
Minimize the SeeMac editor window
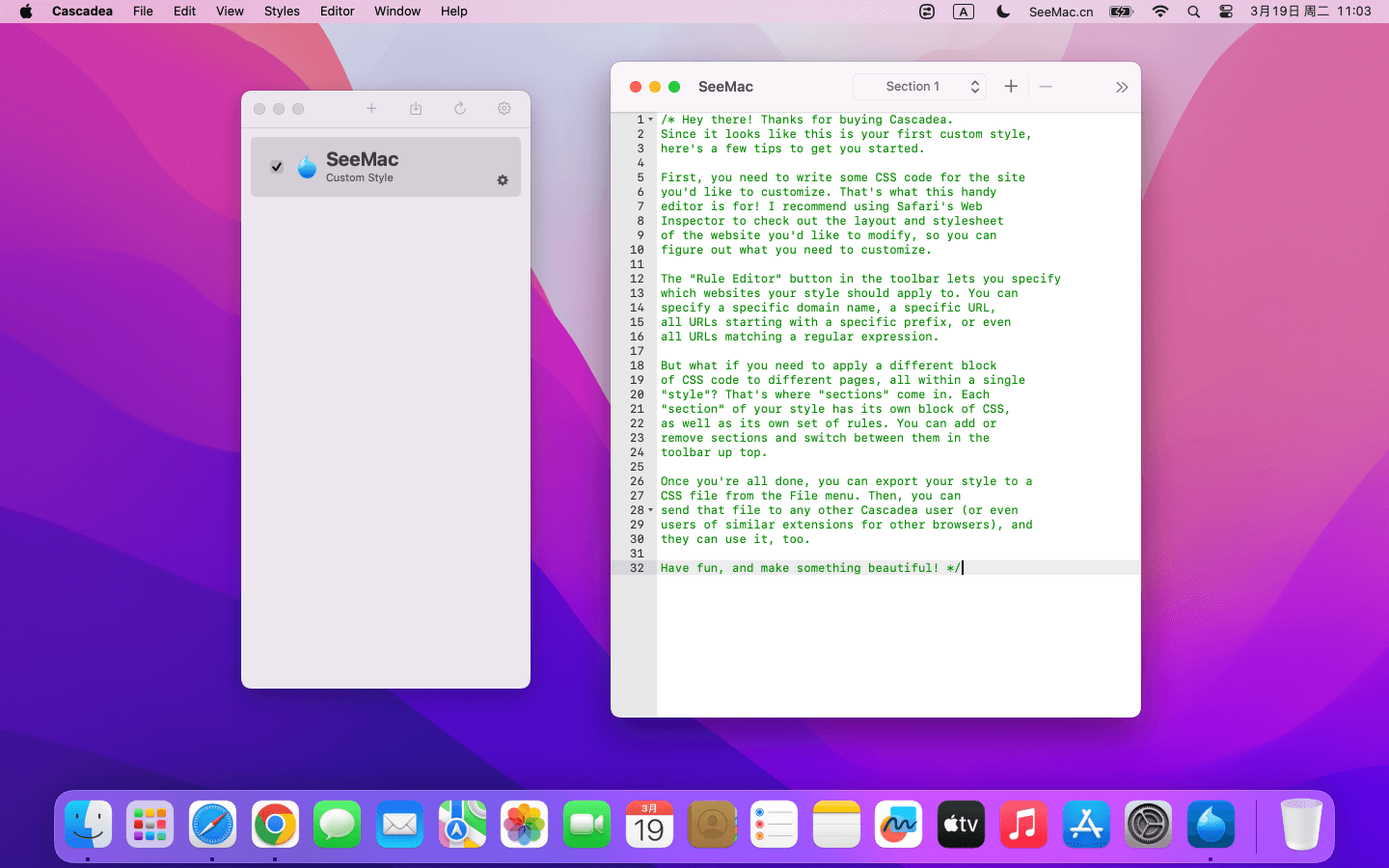click(655, 87)
